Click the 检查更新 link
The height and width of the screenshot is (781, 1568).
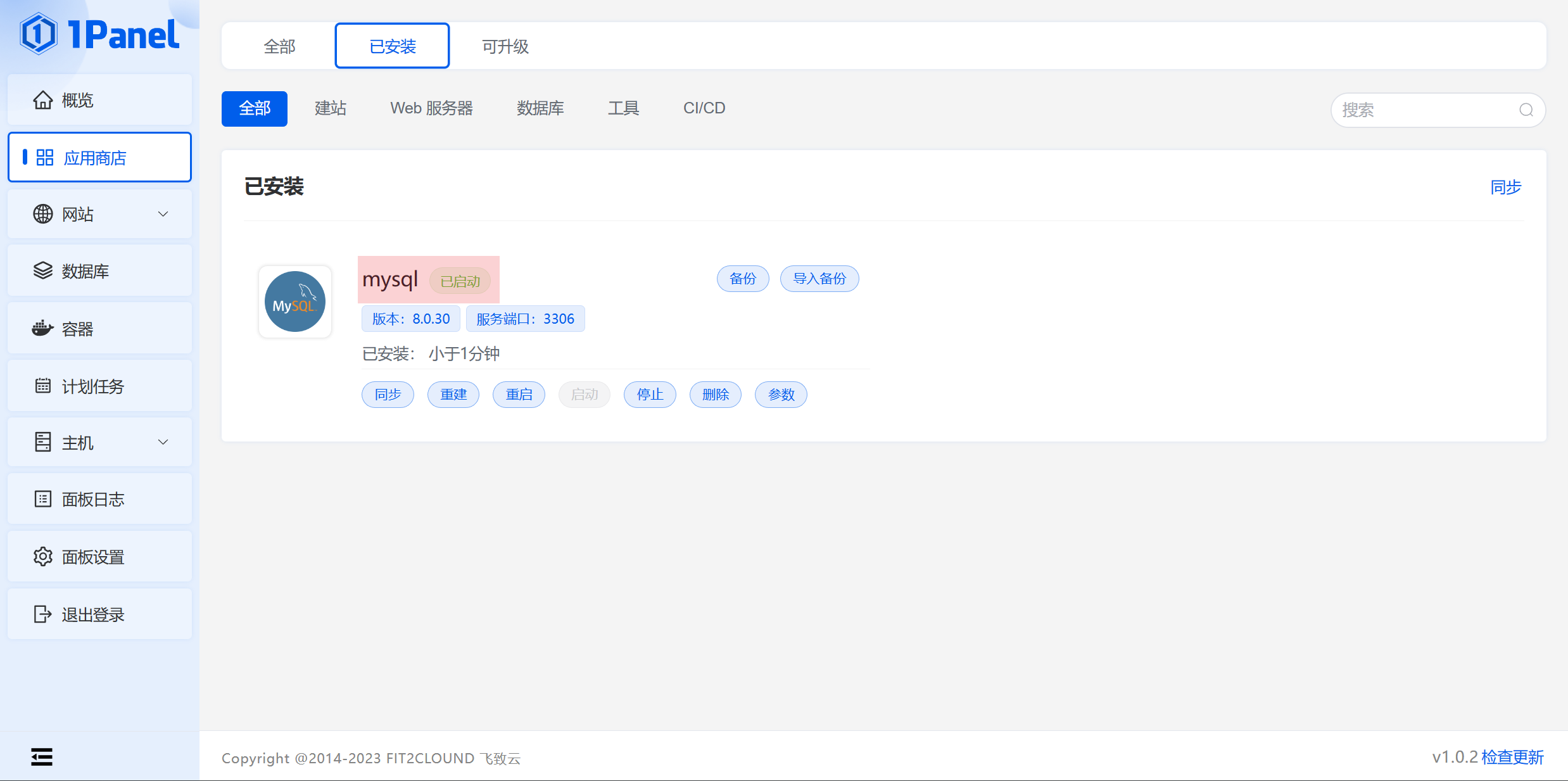pos(1513,758)
